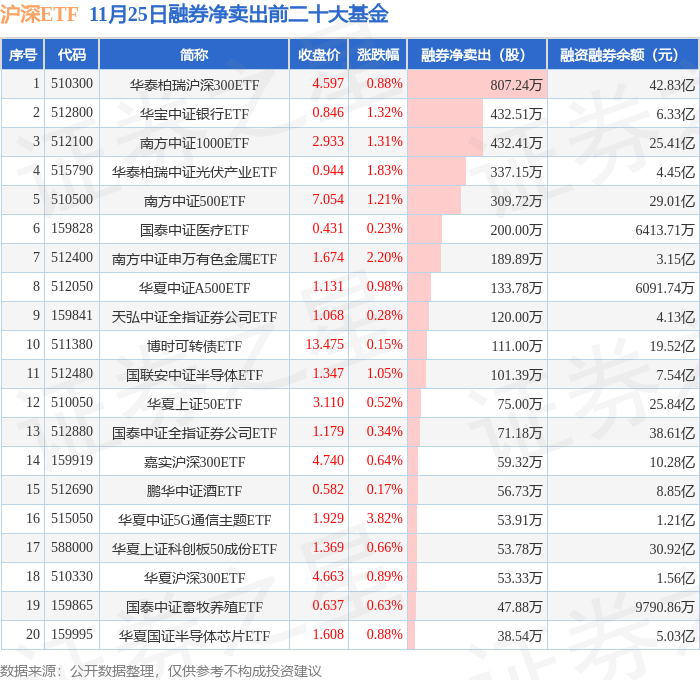Click code cell 510050
This screenshot has width=700, height=680.
pos(72,403)
